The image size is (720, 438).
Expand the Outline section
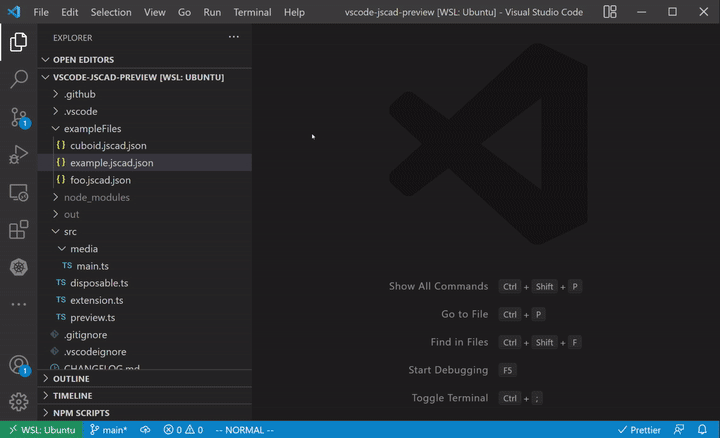click(x=145, y=379)
